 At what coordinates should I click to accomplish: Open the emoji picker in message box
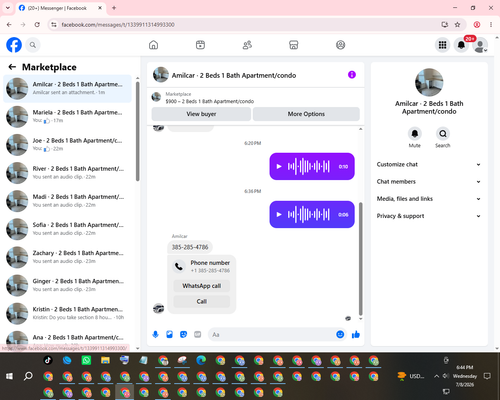click(340, 334)
